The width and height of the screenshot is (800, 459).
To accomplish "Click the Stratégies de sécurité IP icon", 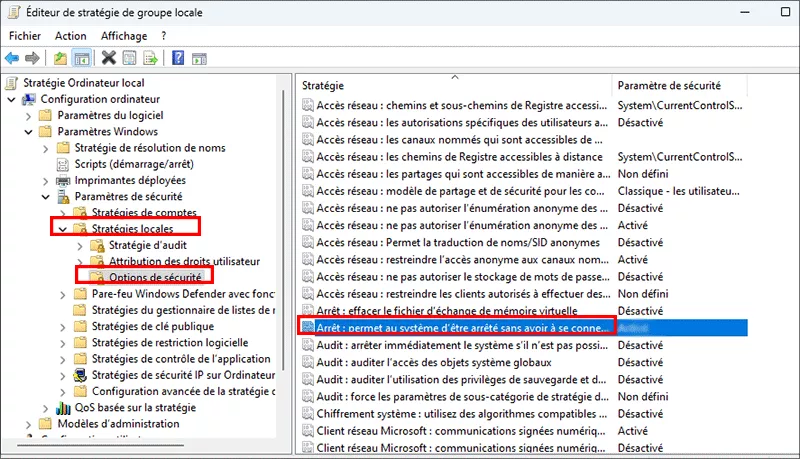I will pos(80,375).
